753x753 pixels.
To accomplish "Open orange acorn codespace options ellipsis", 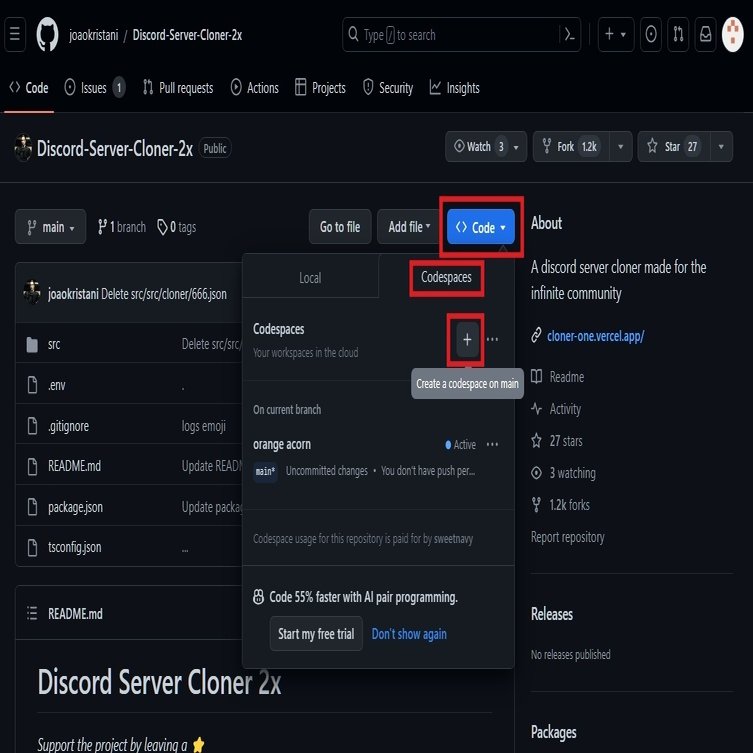I will click(x=492, y=445).
